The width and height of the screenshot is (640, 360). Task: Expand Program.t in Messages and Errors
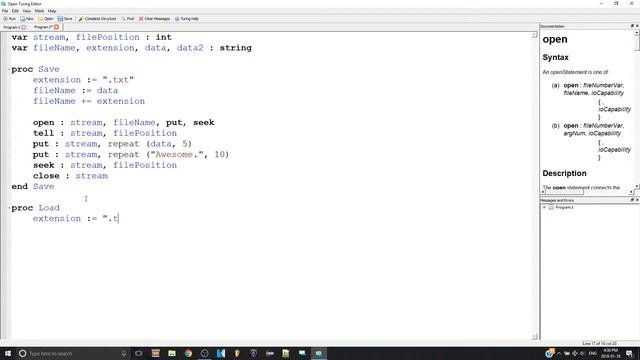point(544,207)
